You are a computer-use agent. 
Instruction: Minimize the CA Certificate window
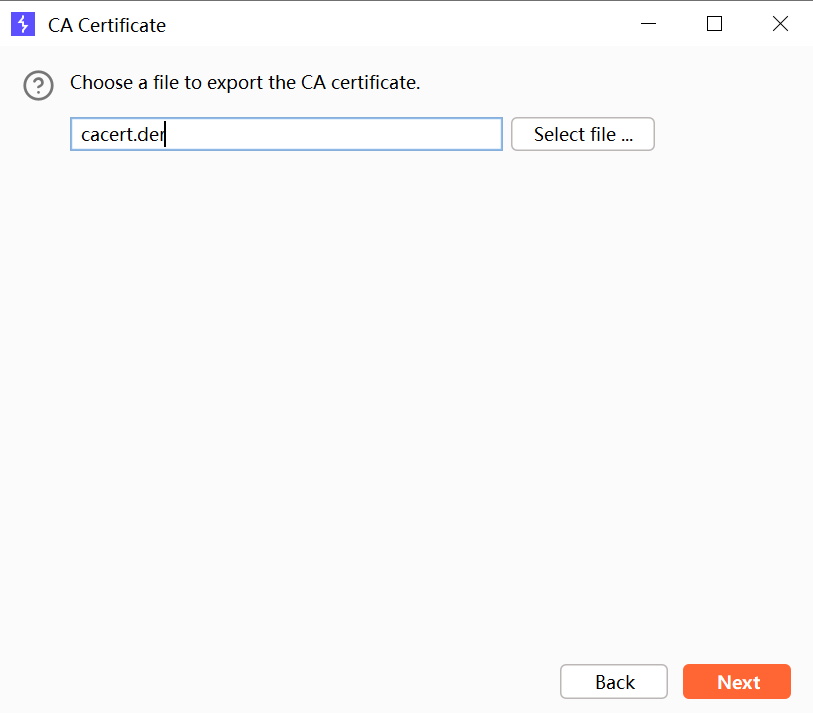(648, 25)
